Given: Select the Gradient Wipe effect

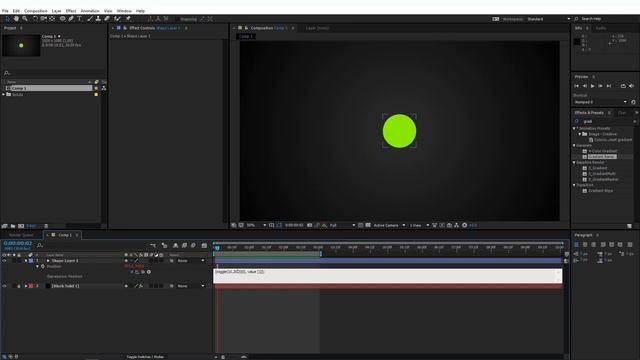Looking at the screenshot, I should click(x=600, y=191).
